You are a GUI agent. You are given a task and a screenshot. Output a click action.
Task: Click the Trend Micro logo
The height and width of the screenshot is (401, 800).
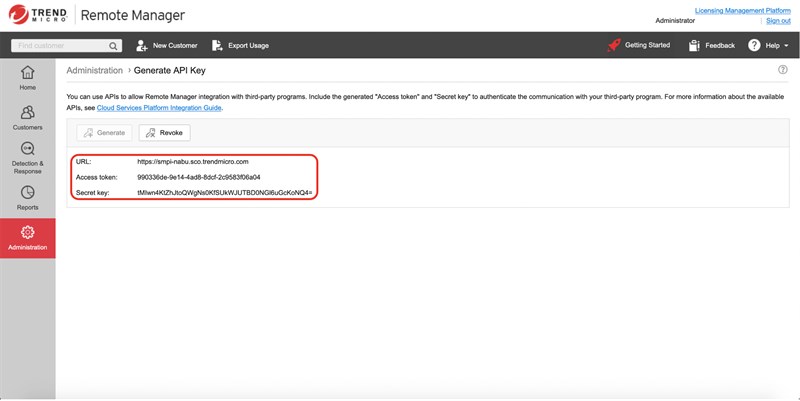[x=36, y=16]
